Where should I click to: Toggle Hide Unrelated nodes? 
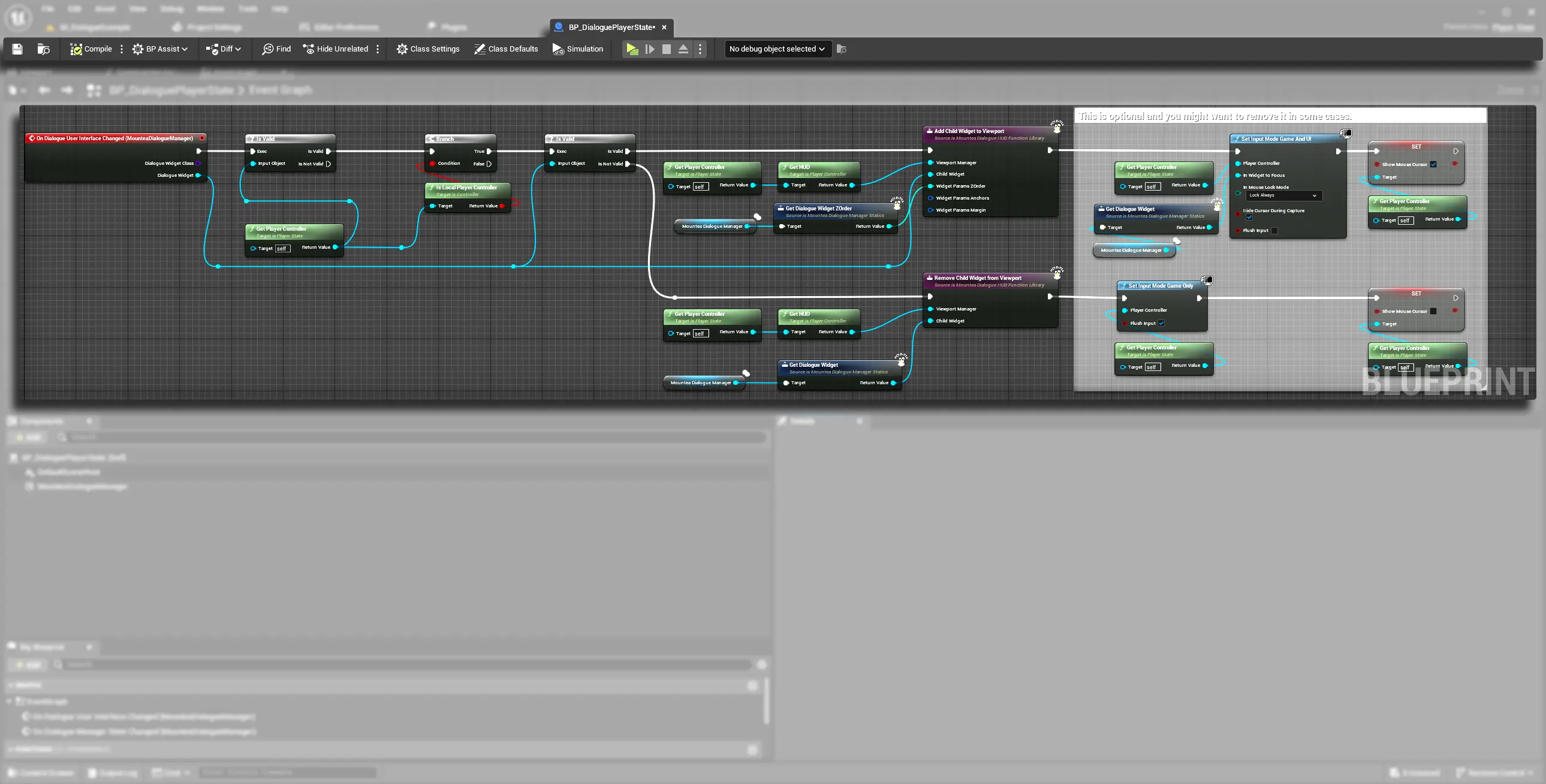tap(336, 49)
